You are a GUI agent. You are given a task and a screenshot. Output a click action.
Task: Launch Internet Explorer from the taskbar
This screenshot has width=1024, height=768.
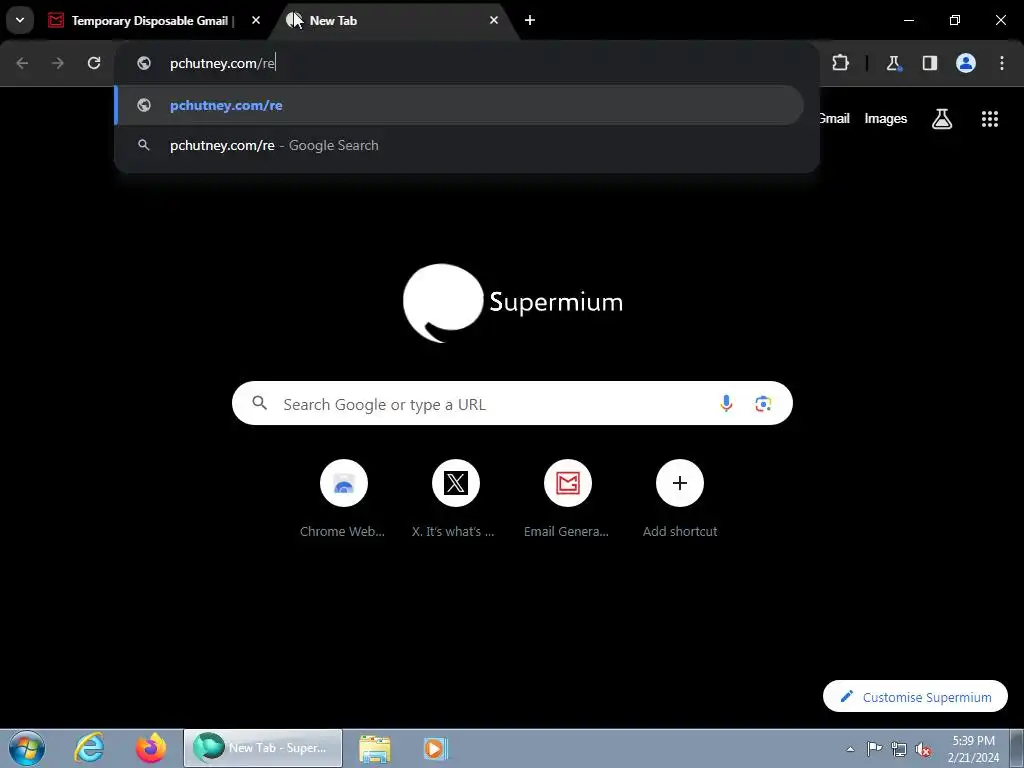pyautogui.click(x=89, y=748)
